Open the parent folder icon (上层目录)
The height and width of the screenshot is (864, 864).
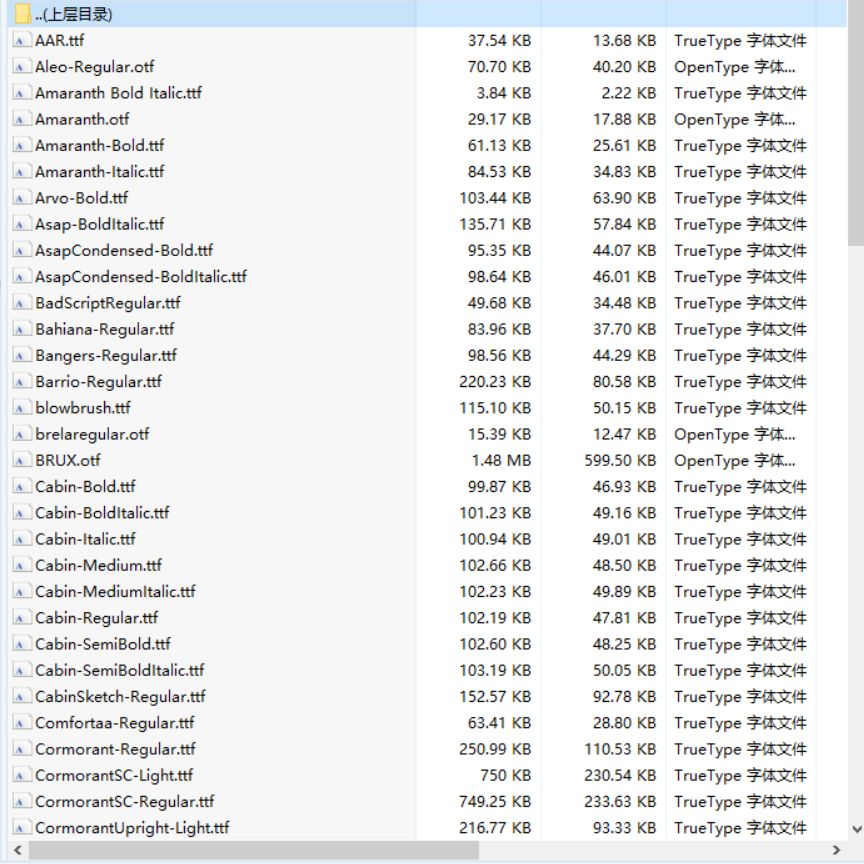tap(22, 14)
